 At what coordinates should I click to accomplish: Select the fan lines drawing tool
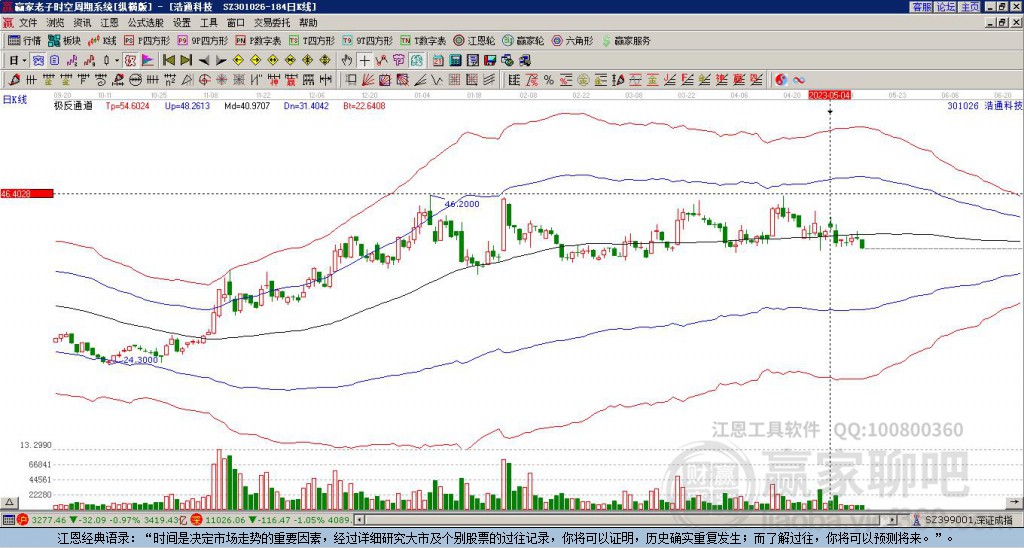[x=368, y=80]
